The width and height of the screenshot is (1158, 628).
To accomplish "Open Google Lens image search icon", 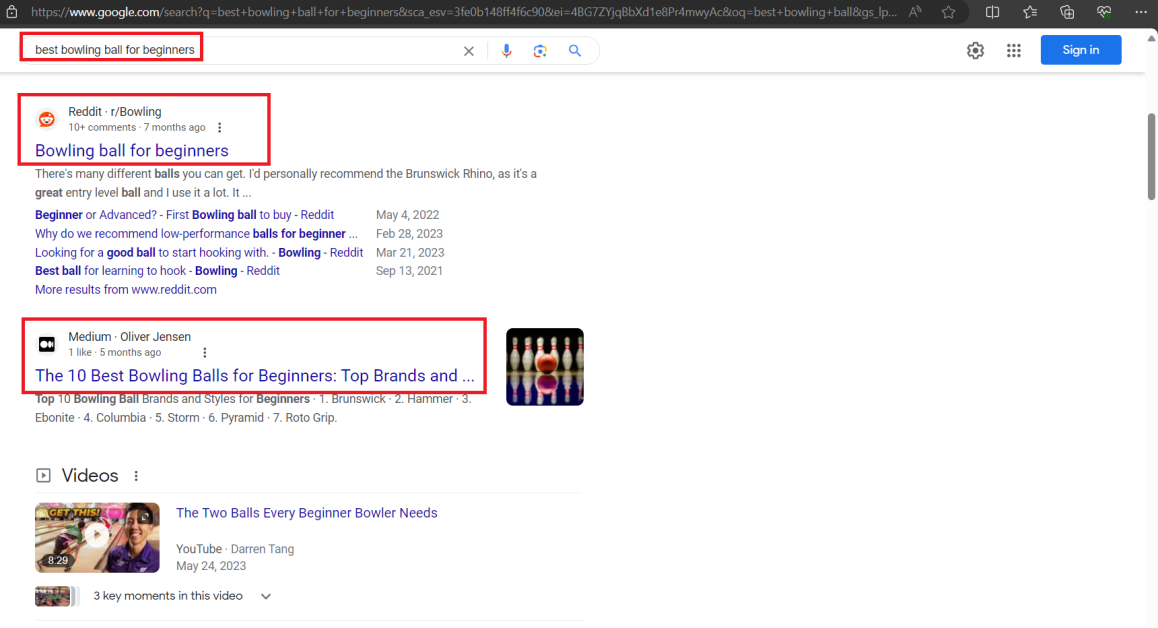I will click(540, 51).
